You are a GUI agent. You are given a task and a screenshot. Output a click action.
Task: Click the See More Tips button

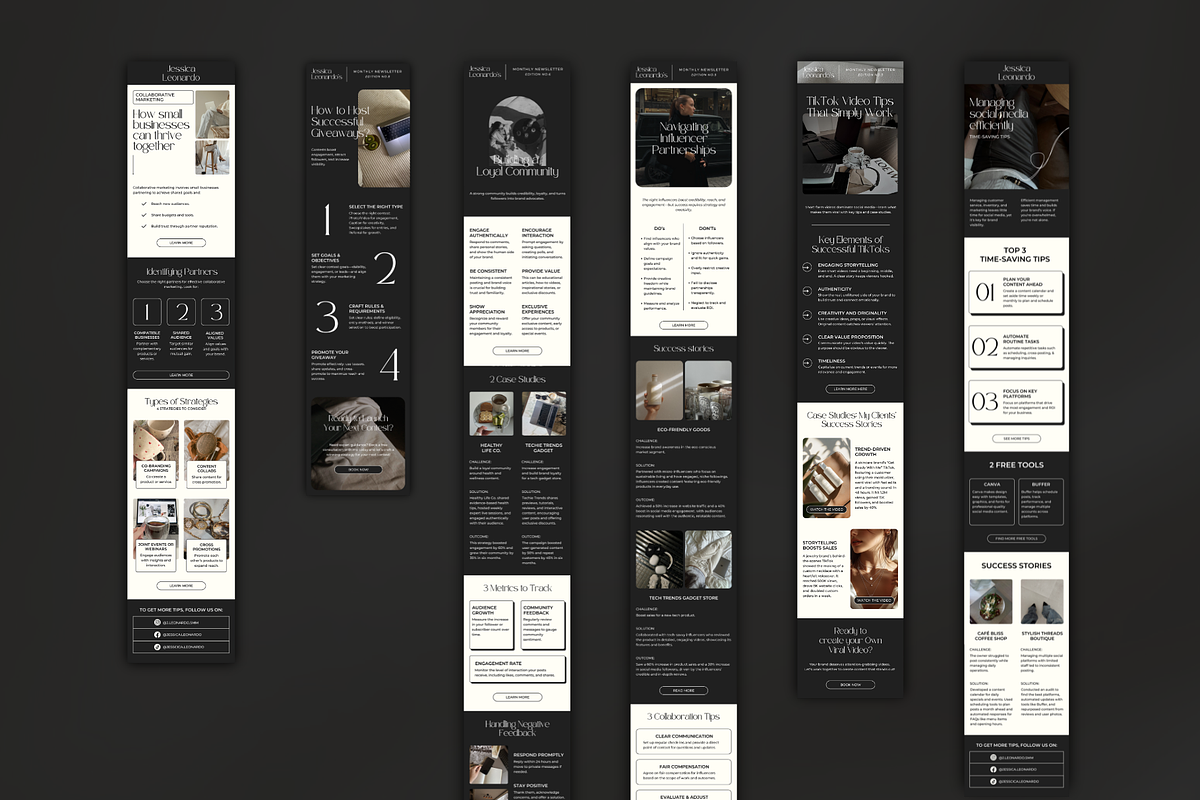[x=1017, y=438]
